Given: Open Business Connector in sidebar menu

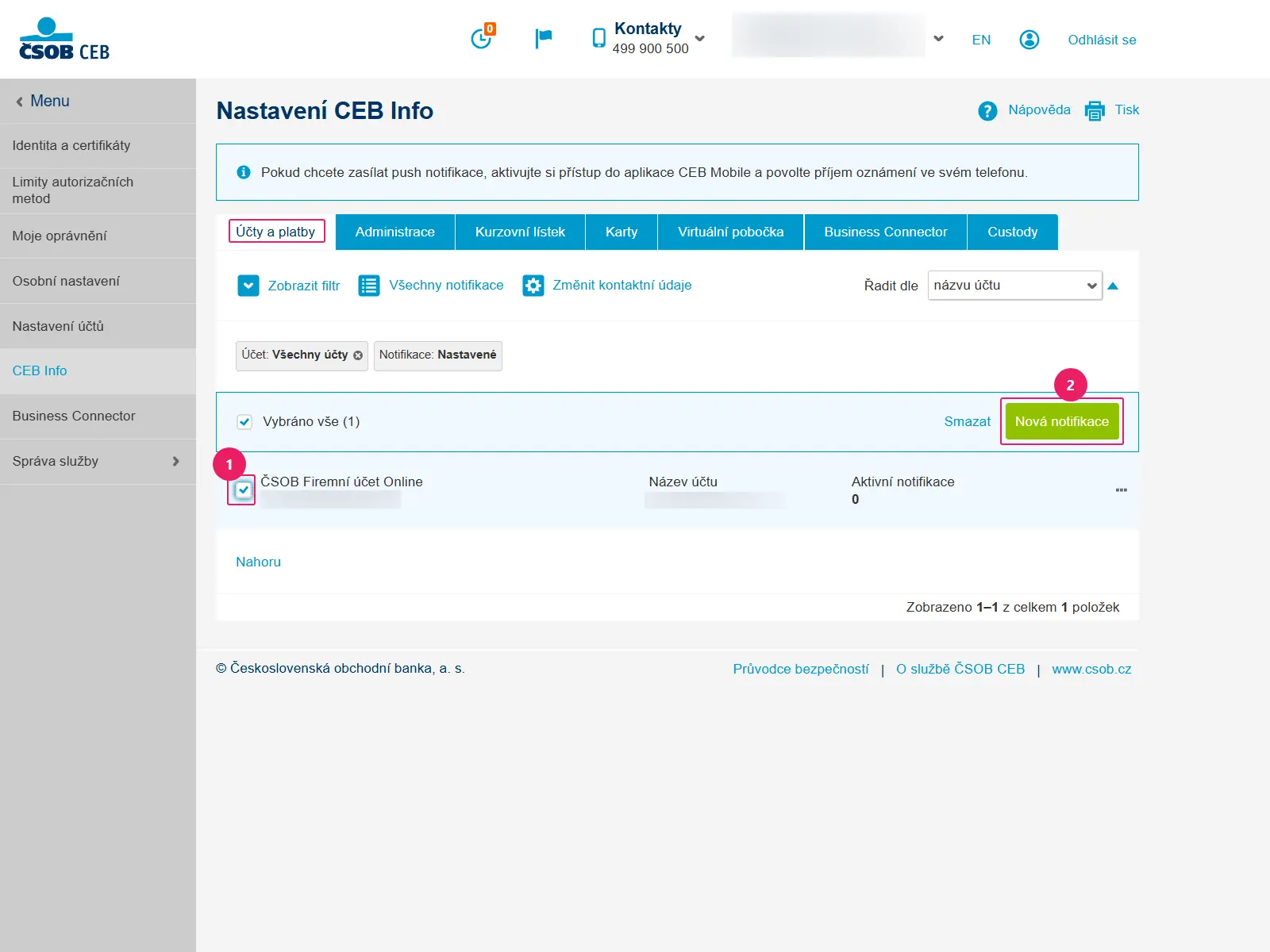Looking at the screenshot, I should [98, 416].
